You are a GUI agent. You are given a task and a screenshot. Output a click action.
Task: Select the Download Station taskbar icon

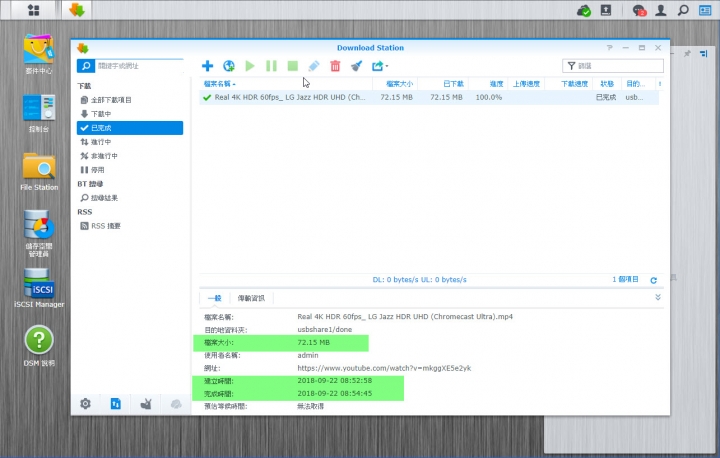click(77, 10)
